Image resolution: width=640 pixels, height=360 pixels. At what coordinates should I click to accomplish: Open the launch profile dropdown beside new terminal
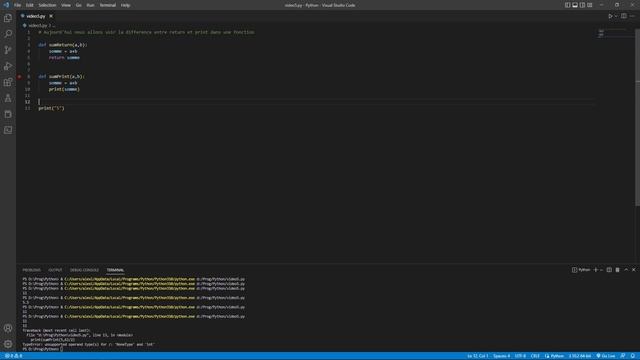tap(601, 270)
